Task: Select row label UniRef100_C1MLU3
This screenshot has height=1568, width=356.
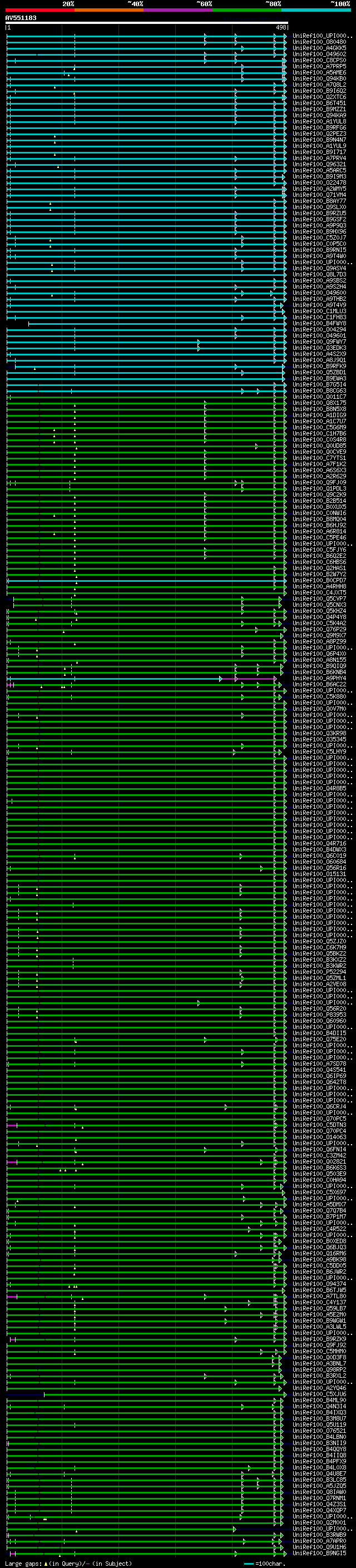Action: tap(319, 311)
